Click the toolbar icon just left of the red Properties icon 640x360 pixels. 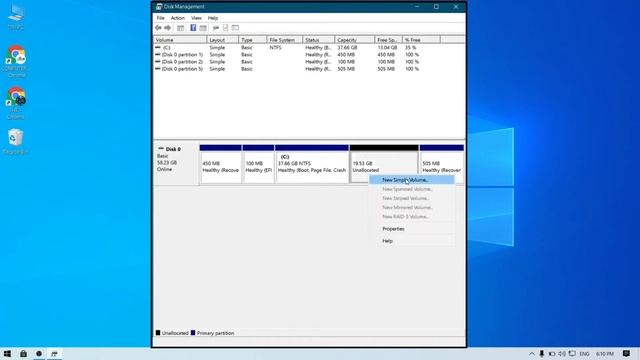click(216, 28)
